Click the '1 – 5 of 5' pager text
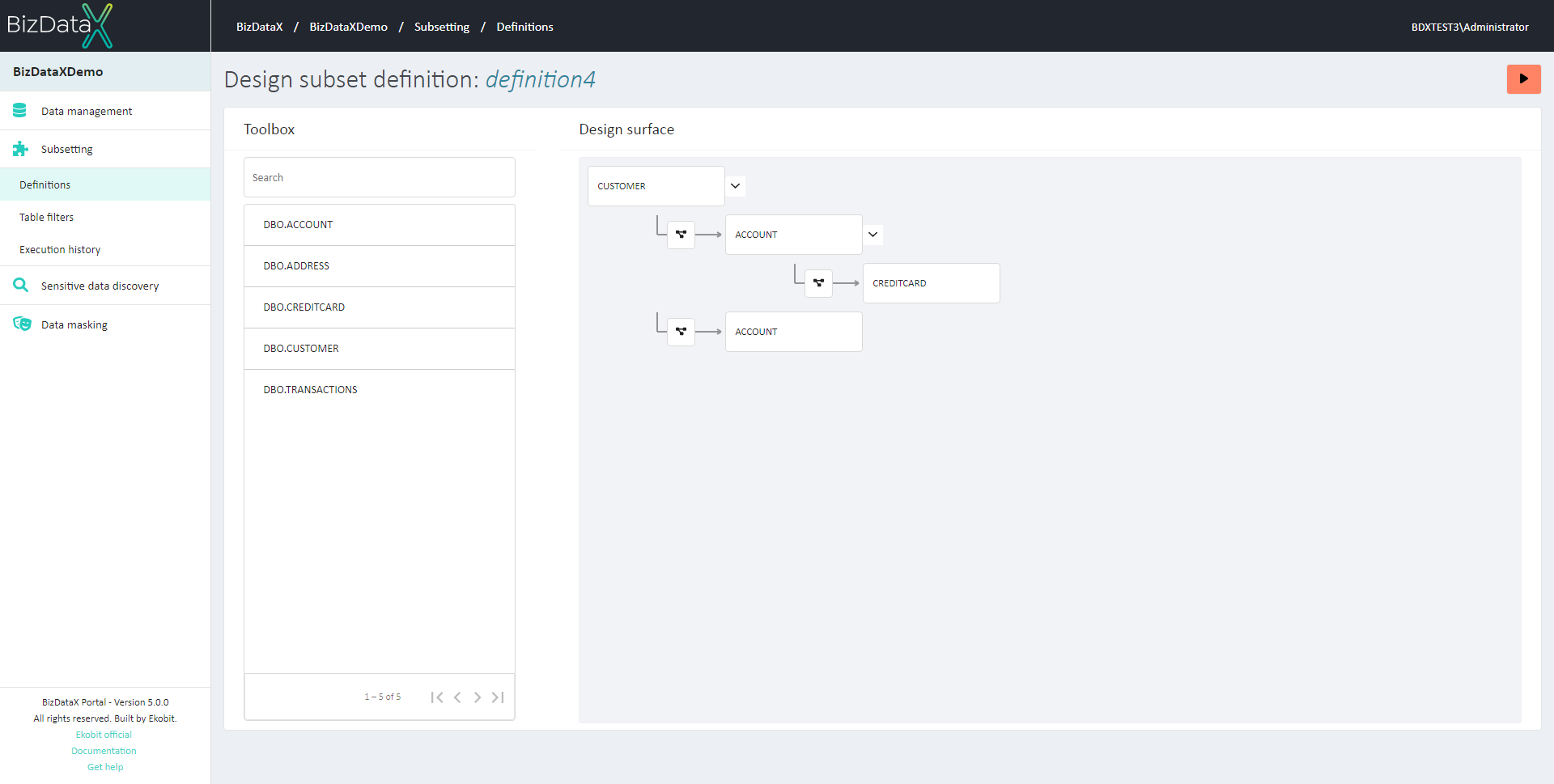Image resolution: width=1554 pixels, height=784 pixels. click(382, 697)
